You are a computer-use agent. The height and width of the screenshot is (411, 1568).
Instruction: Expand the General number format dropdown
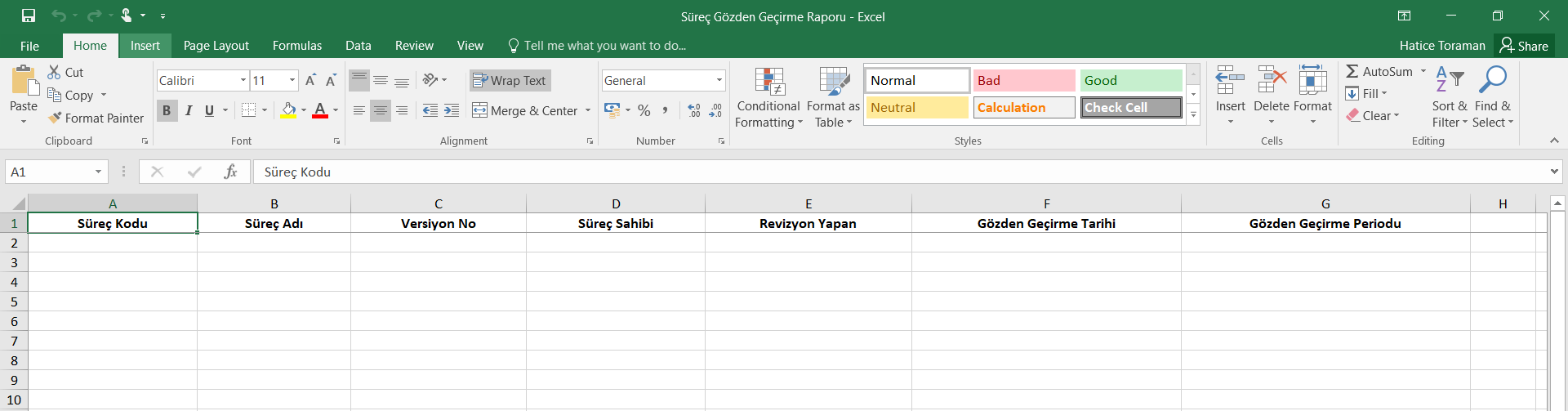pos(719,80)
